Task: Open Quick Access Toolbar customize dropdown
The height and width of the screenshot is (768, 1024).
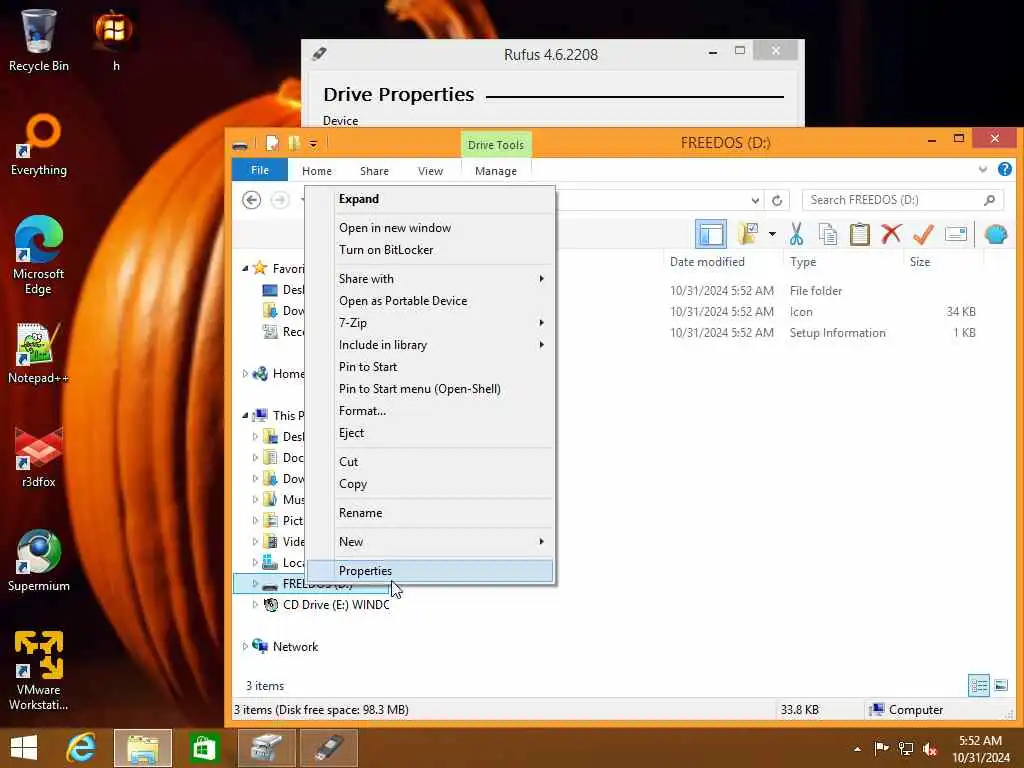Action: point(313,144)
